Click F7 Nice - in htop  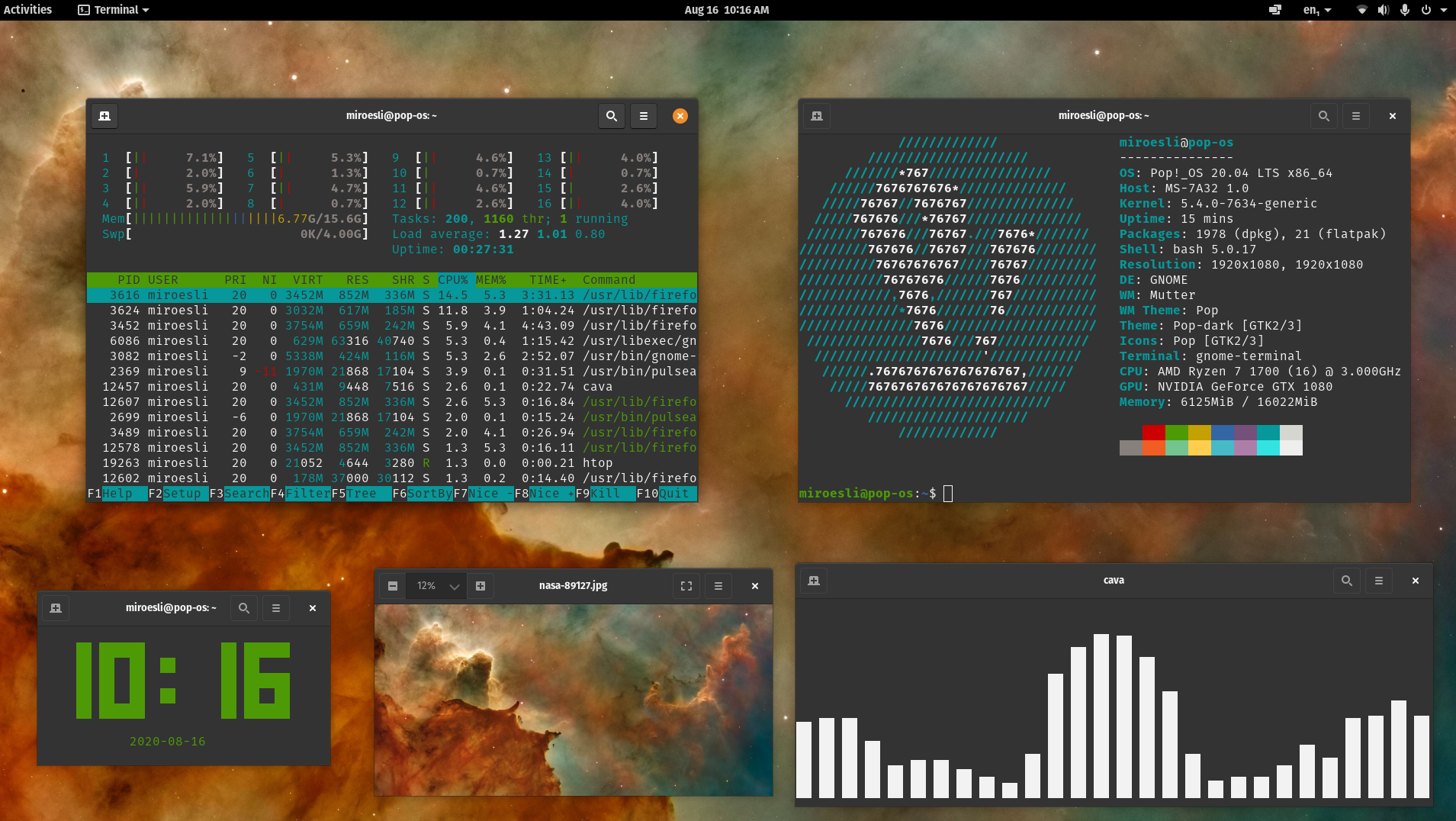click(x=484, y=494)
